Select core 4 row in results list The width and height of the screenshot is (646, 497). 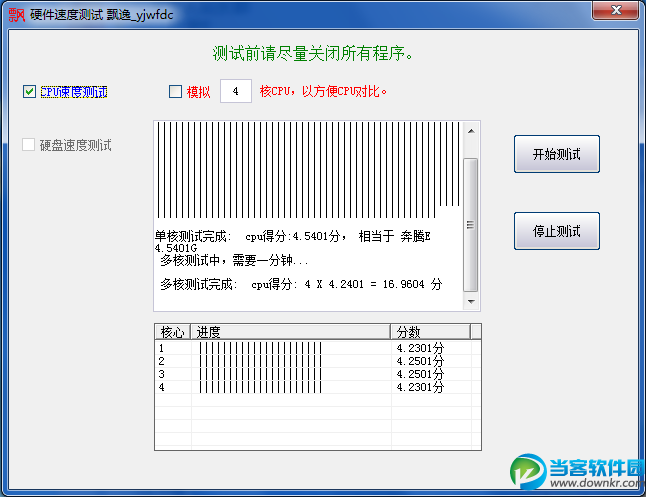[x=318, y=387]
